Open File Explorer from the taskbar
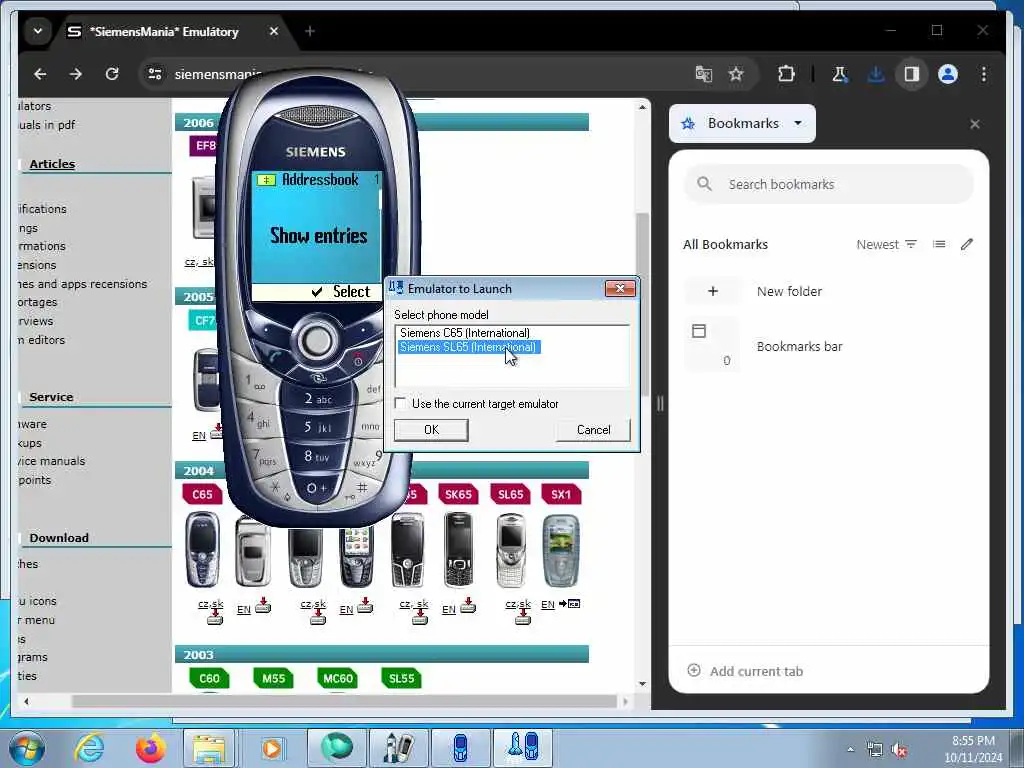1024x768 pixels. pos(208,748)
